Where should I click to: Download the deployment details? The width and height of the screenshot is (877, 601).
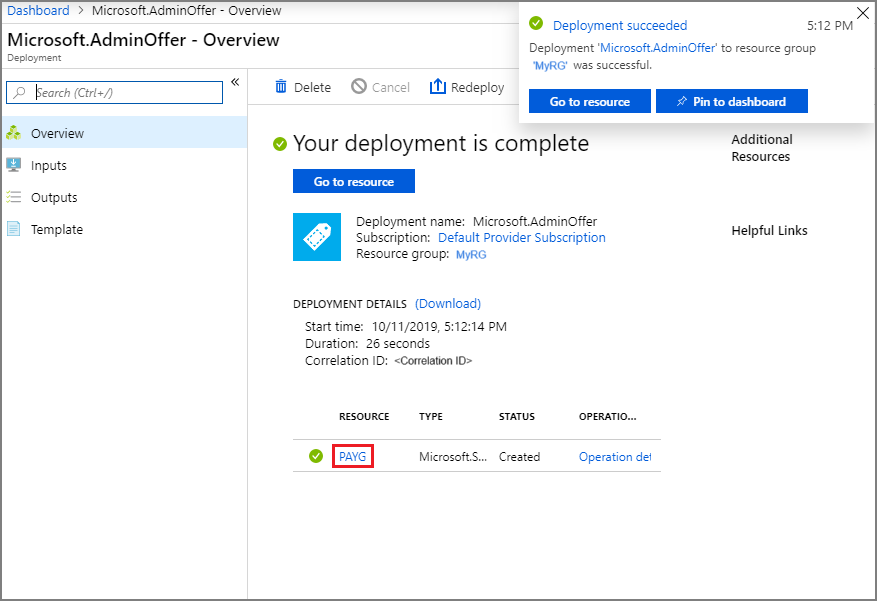click(447, 303)
